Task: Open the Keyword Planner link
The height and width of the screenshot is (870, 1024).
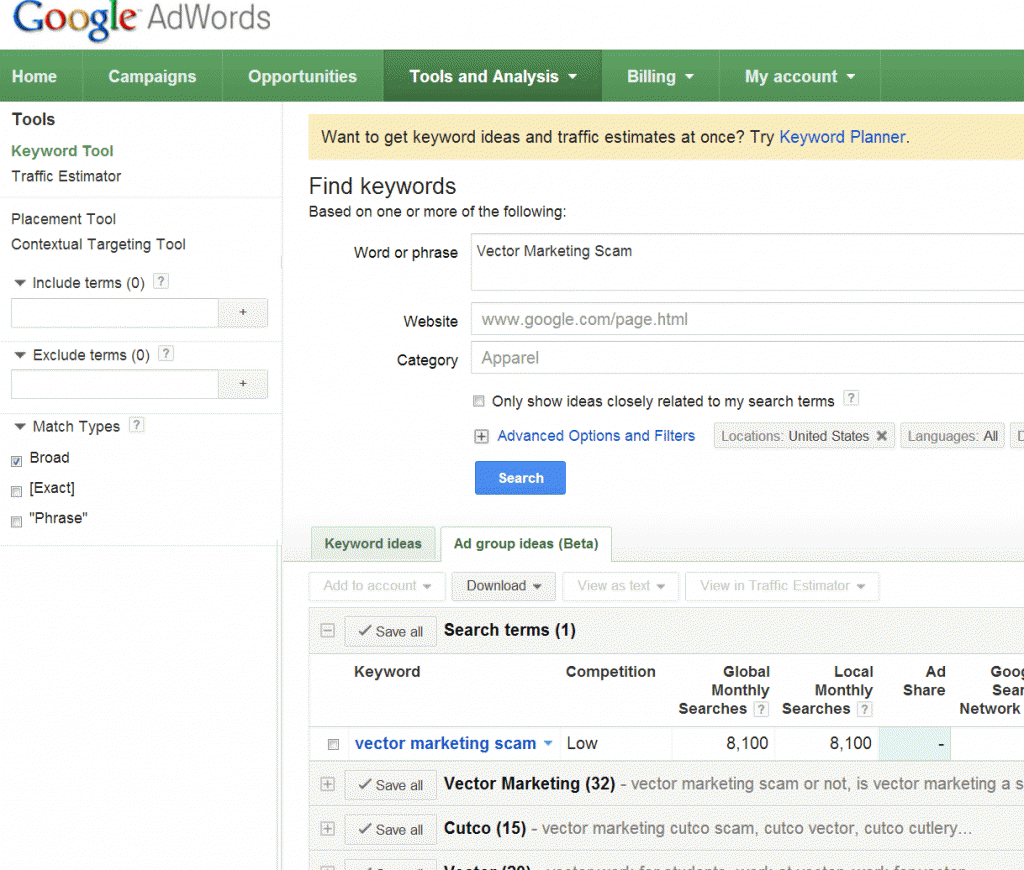Action: click(842, 137)
